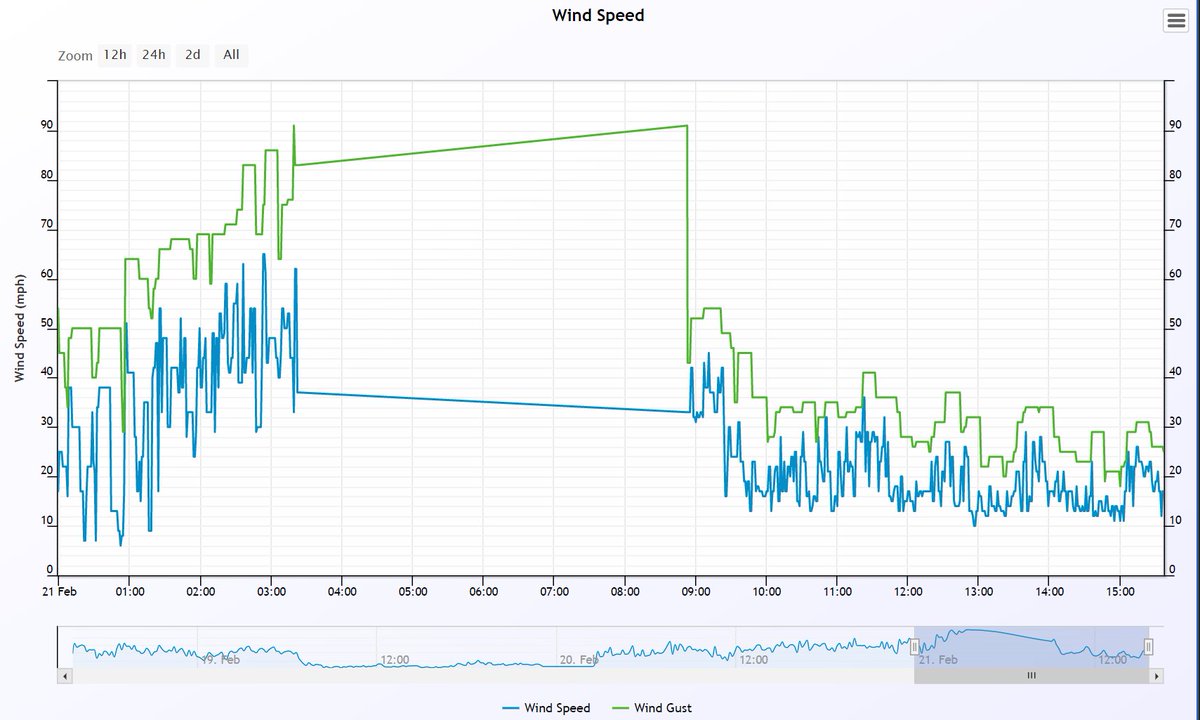1200x720 pixels.
Task: Toggle the Wind Gust series in legend
Action: point(652,708)
